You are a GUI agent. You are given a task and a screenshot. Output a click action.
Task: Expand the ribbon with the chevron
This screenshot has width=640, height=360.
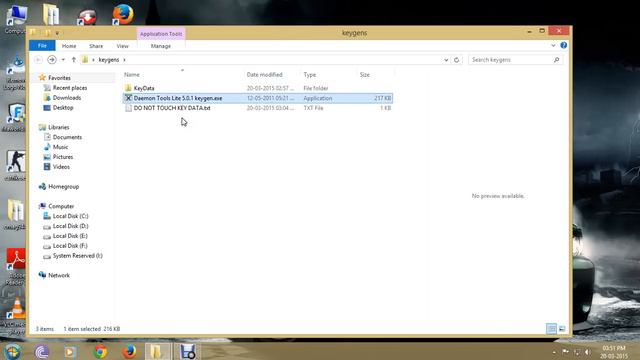point(553,45)
